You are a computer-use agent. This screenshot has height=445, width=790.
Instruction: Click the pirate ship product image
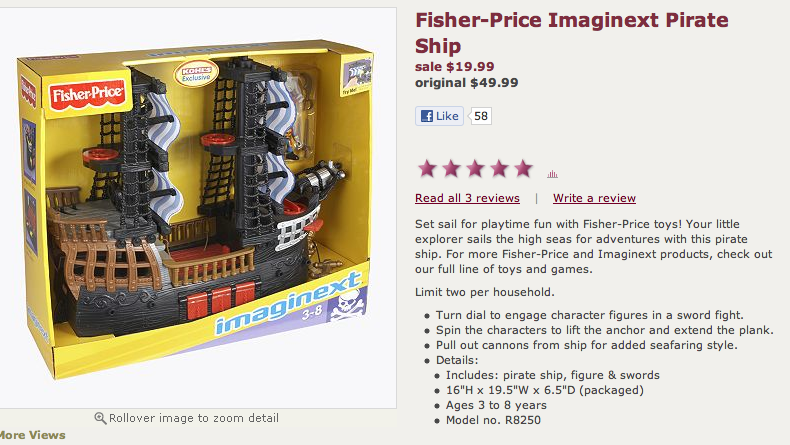[196, 208]
